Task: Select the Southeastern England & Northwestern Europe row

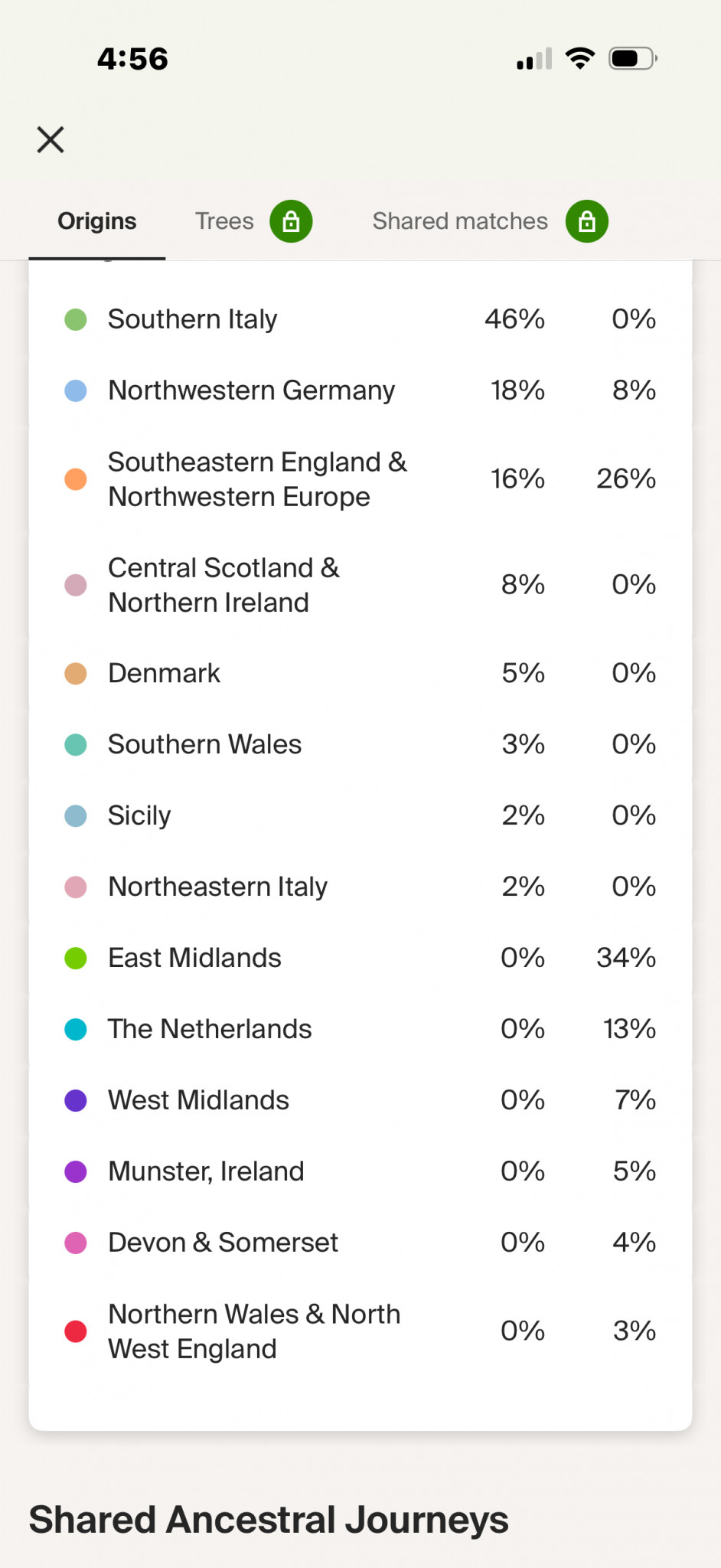Action: pos(360,479)
